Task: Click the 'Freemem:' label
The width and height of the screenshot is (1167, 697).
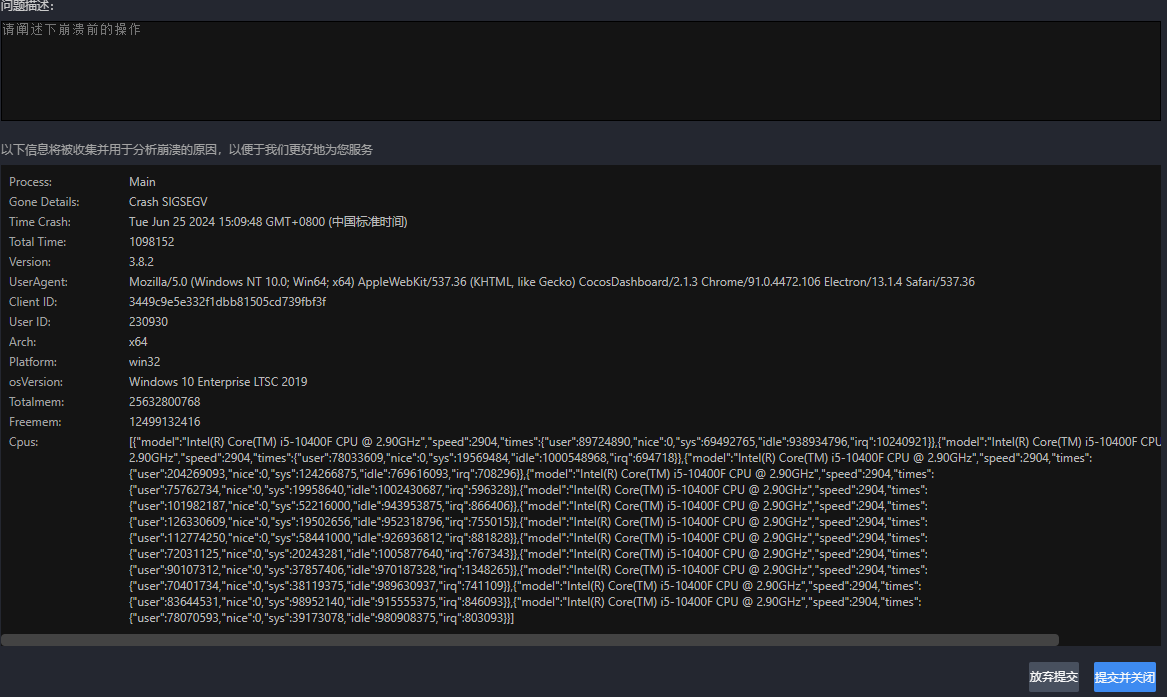Action: (35, 423)
